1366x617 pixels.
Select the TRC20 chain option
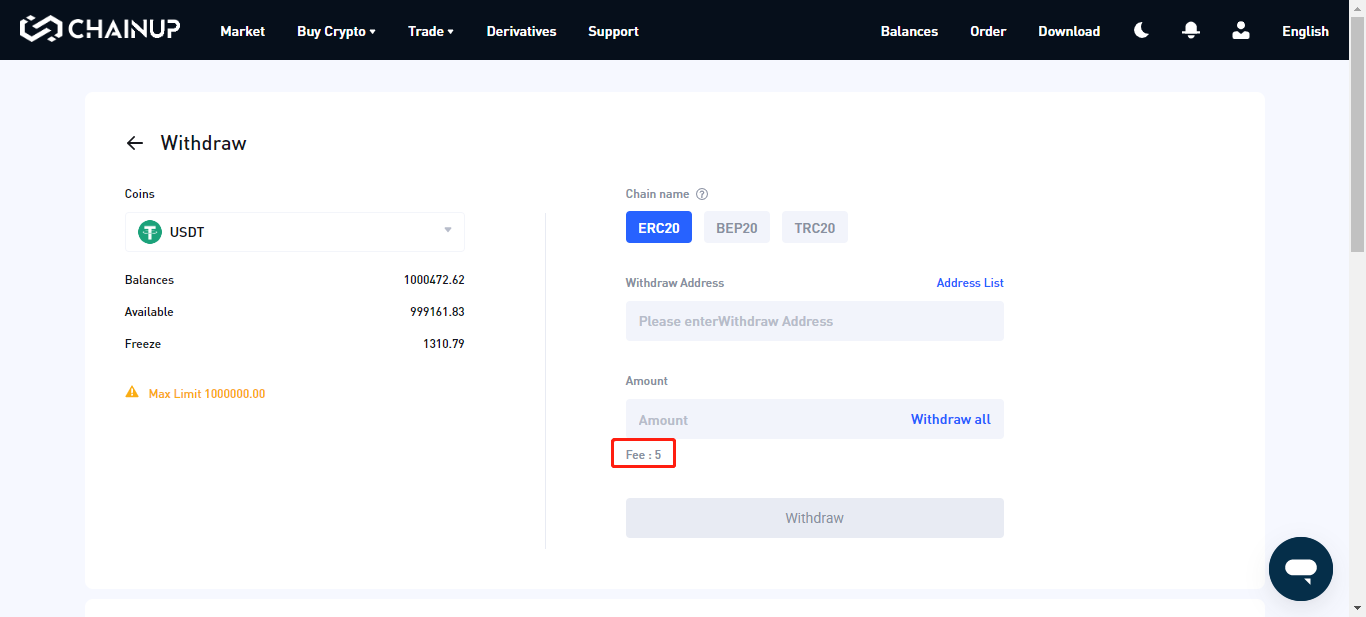tap(814, 228)
